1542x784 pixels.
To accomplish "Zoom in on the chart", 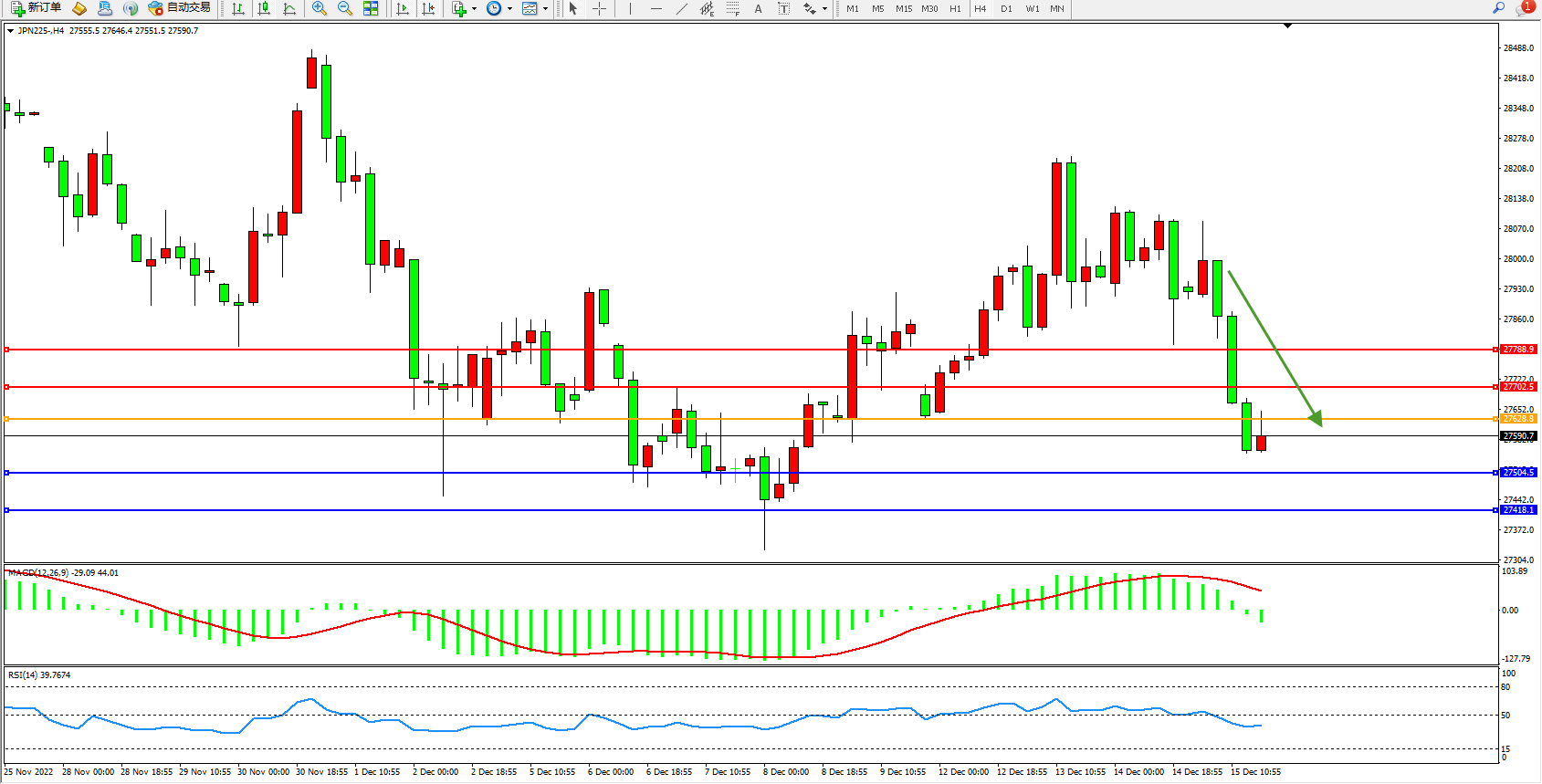I will click(319, 8).
